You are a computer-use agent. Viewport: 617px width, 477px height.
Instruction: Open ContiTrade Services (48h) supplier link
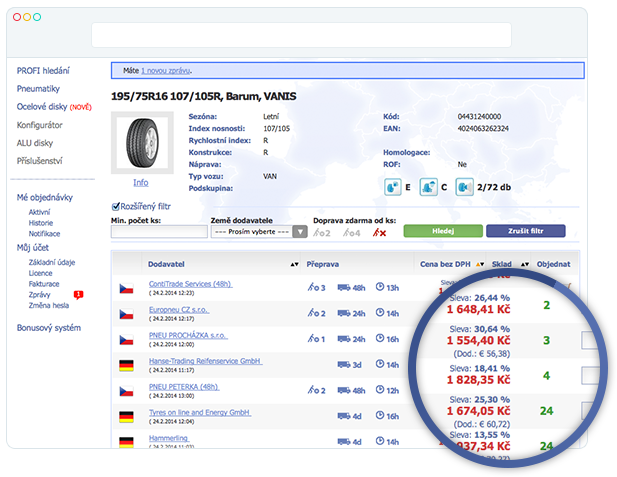tap(190, 284)
